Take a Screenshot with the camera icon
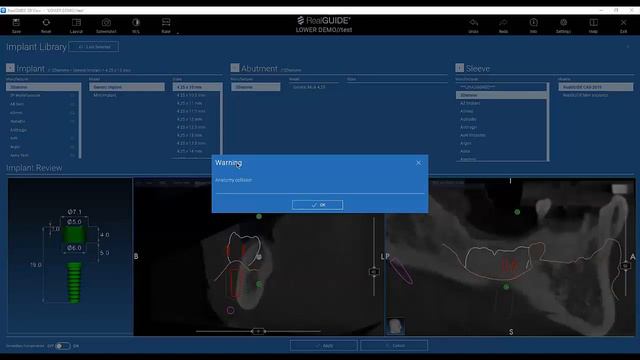This screenshot has height=360, width=640. (106, 23)
